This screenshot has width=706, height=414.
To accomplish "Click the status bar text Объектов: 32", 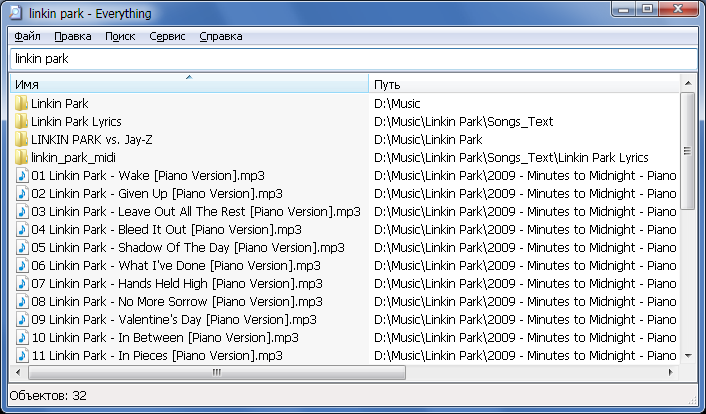I will tap(48, 396).
